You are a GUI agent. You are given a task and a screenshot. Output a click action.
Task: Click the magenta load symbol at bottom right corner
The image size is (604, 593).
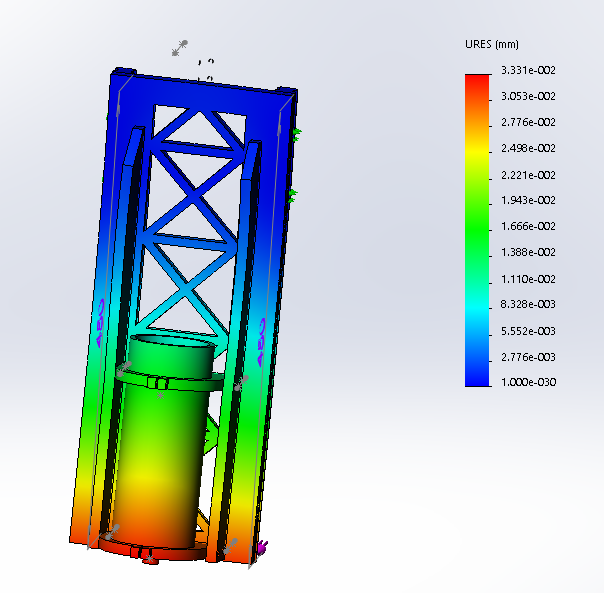pos(263,547)
